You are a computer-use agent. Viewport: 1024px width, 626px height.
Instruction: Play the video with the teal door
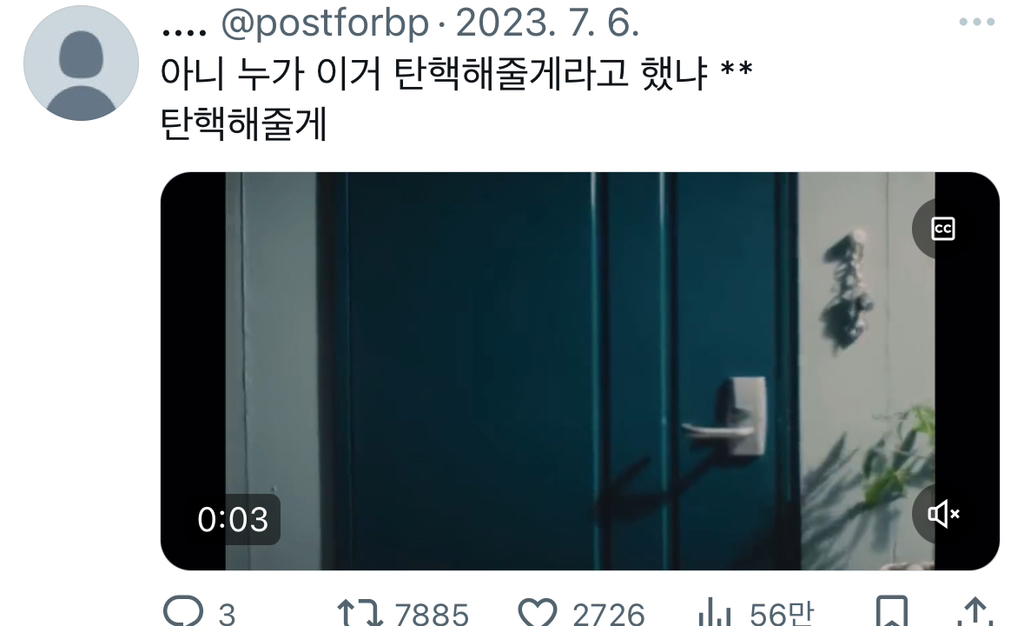(x=580, y=371)
